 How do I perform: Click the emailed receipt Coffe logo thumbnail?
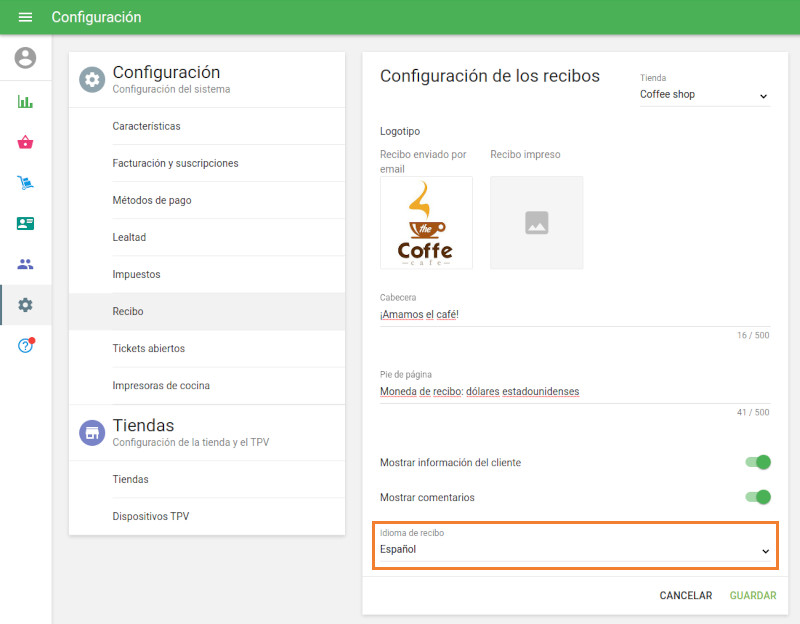[x=426, y=222]
